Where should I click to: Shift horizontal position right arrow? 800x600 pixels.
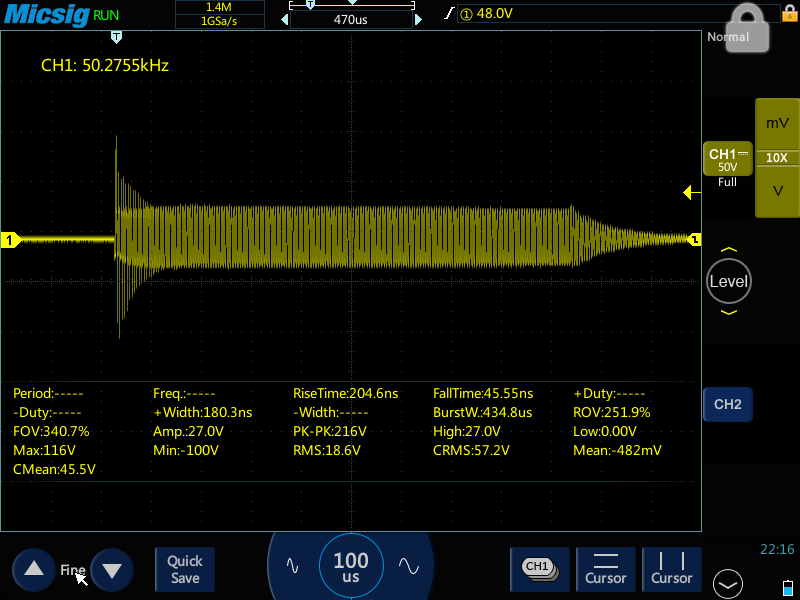(x=418, y=19)
